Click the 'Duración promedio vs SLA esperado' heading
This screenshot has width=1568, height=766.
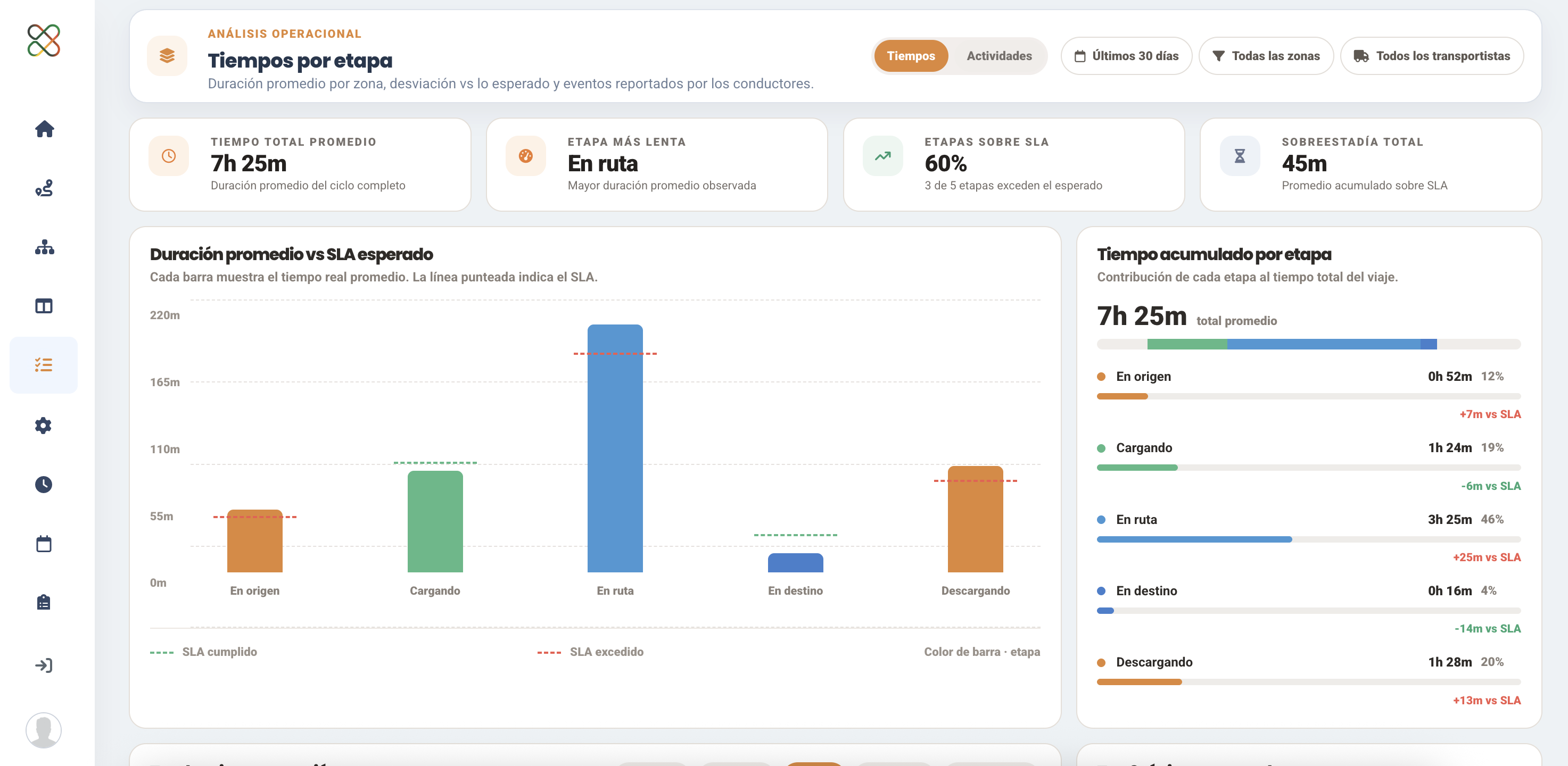(292, 254)
